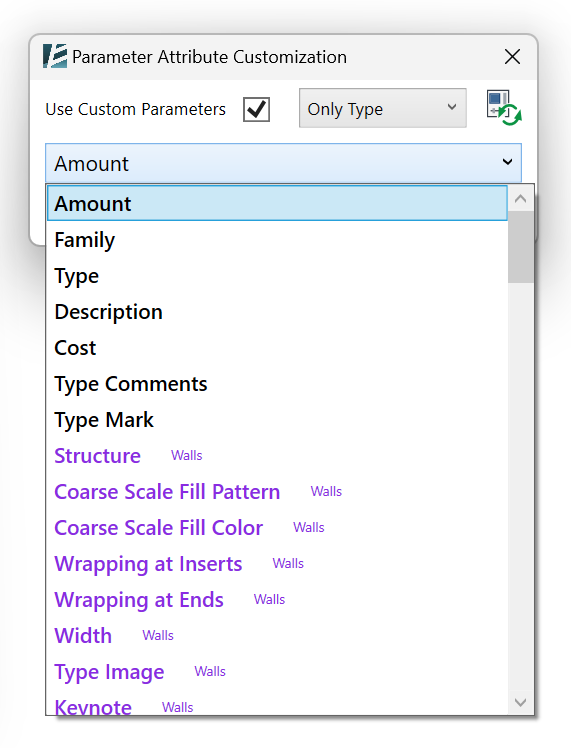Choose the Family list entry
571x748 pixels.
click(x=277, y=239)
